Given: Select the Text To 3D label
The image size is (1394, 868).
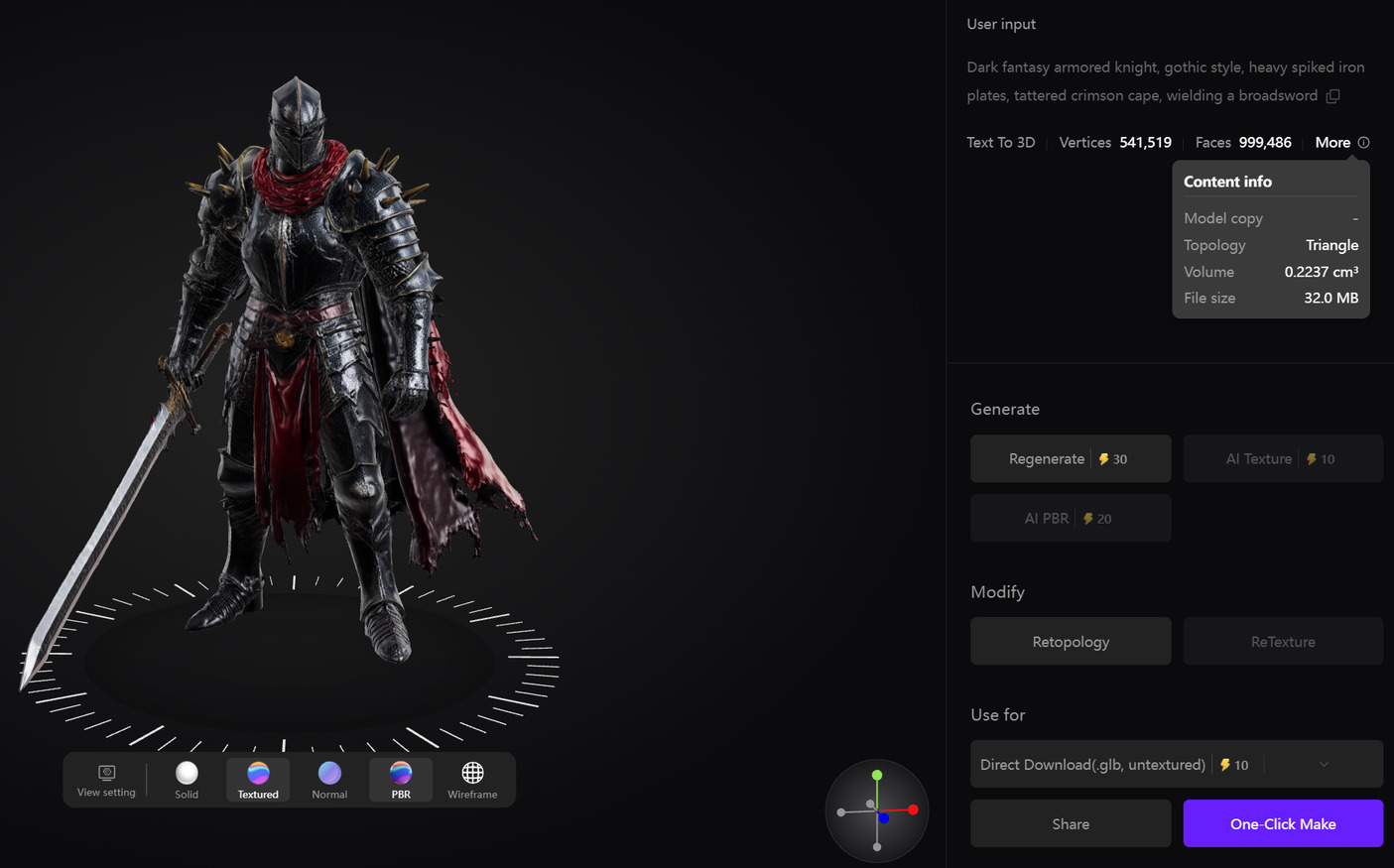Looking at the screenshot, I should pos(1000,142).
